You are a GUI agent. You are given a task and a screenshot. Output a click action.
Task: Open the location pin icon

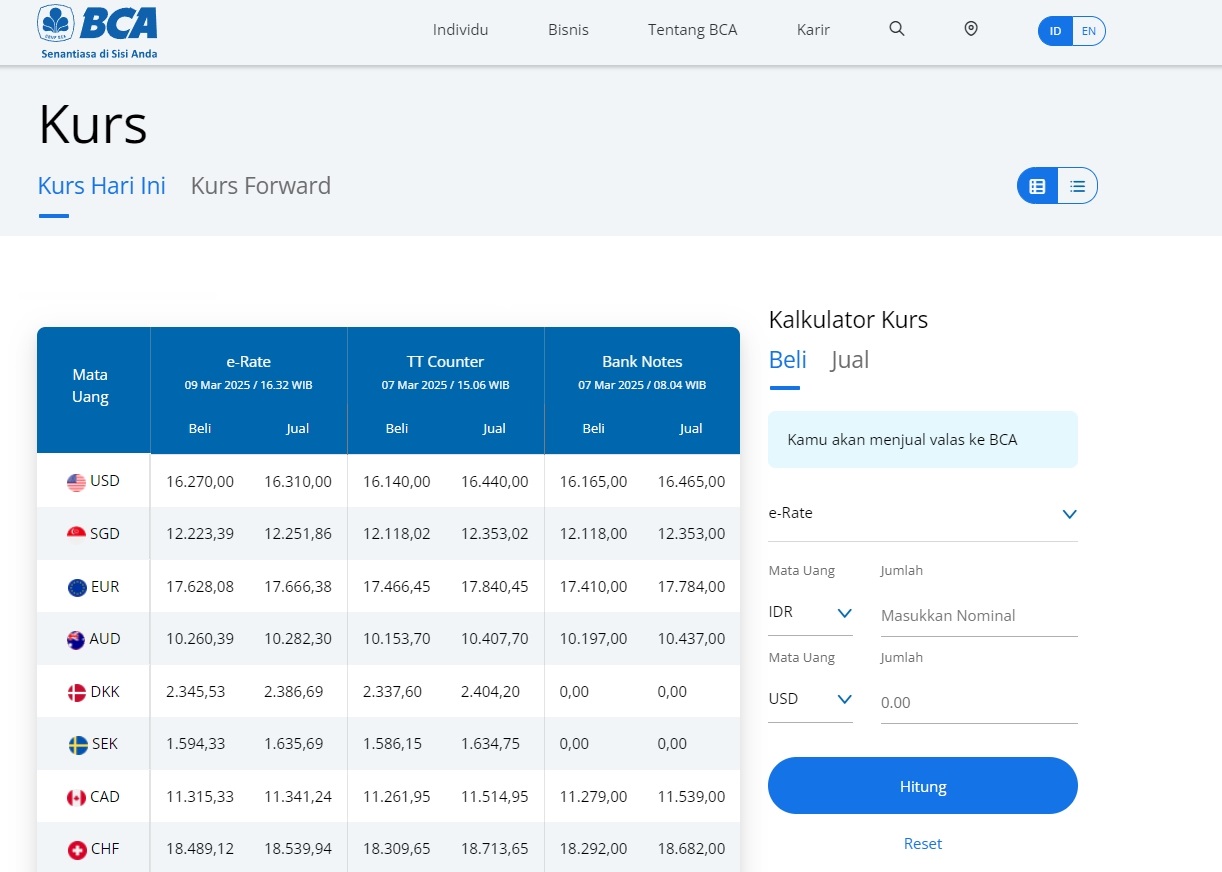[971, 29]
